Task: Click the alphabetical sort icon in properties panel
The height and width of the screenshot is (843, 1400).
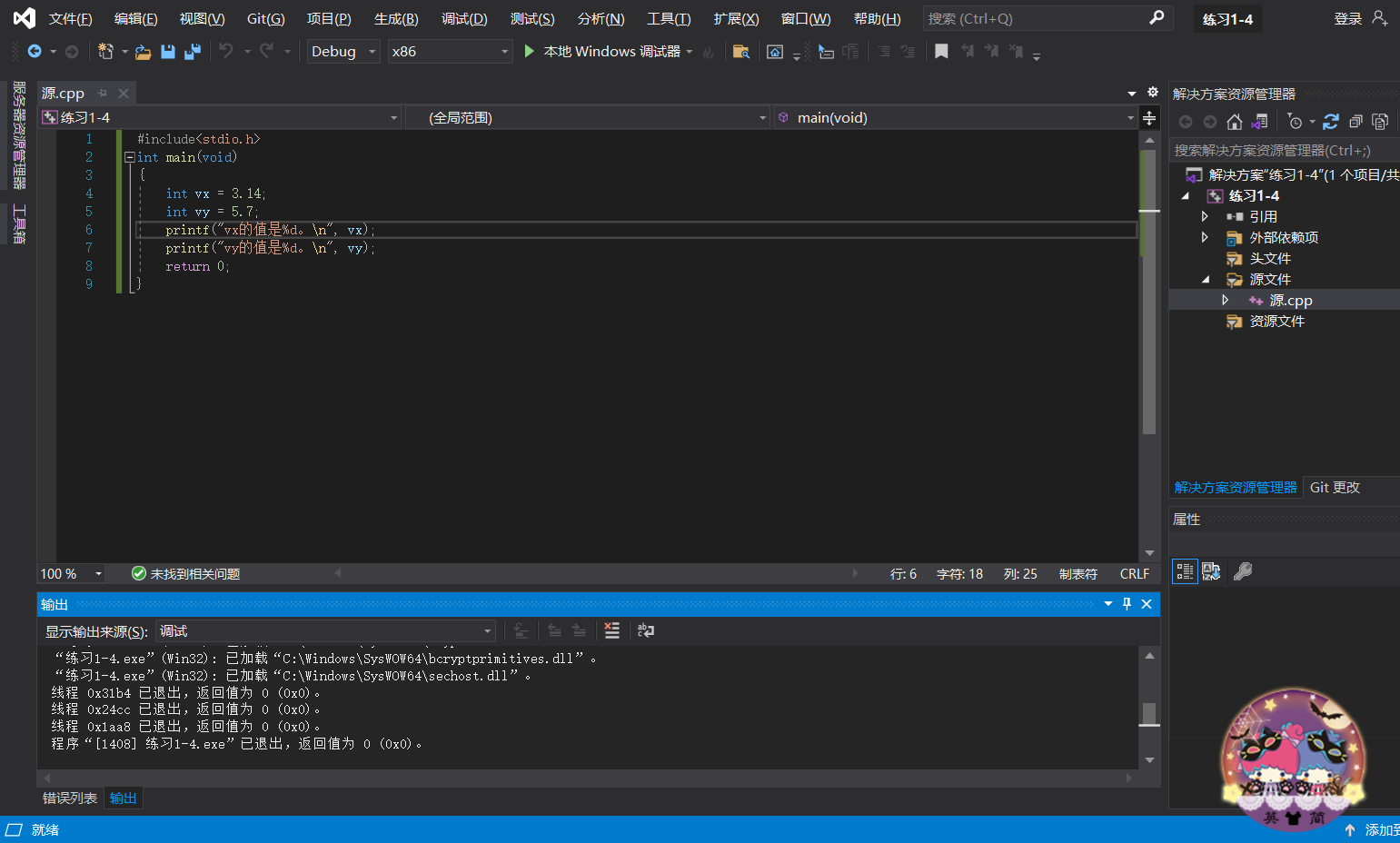Action: click(x=1211, y=571)
